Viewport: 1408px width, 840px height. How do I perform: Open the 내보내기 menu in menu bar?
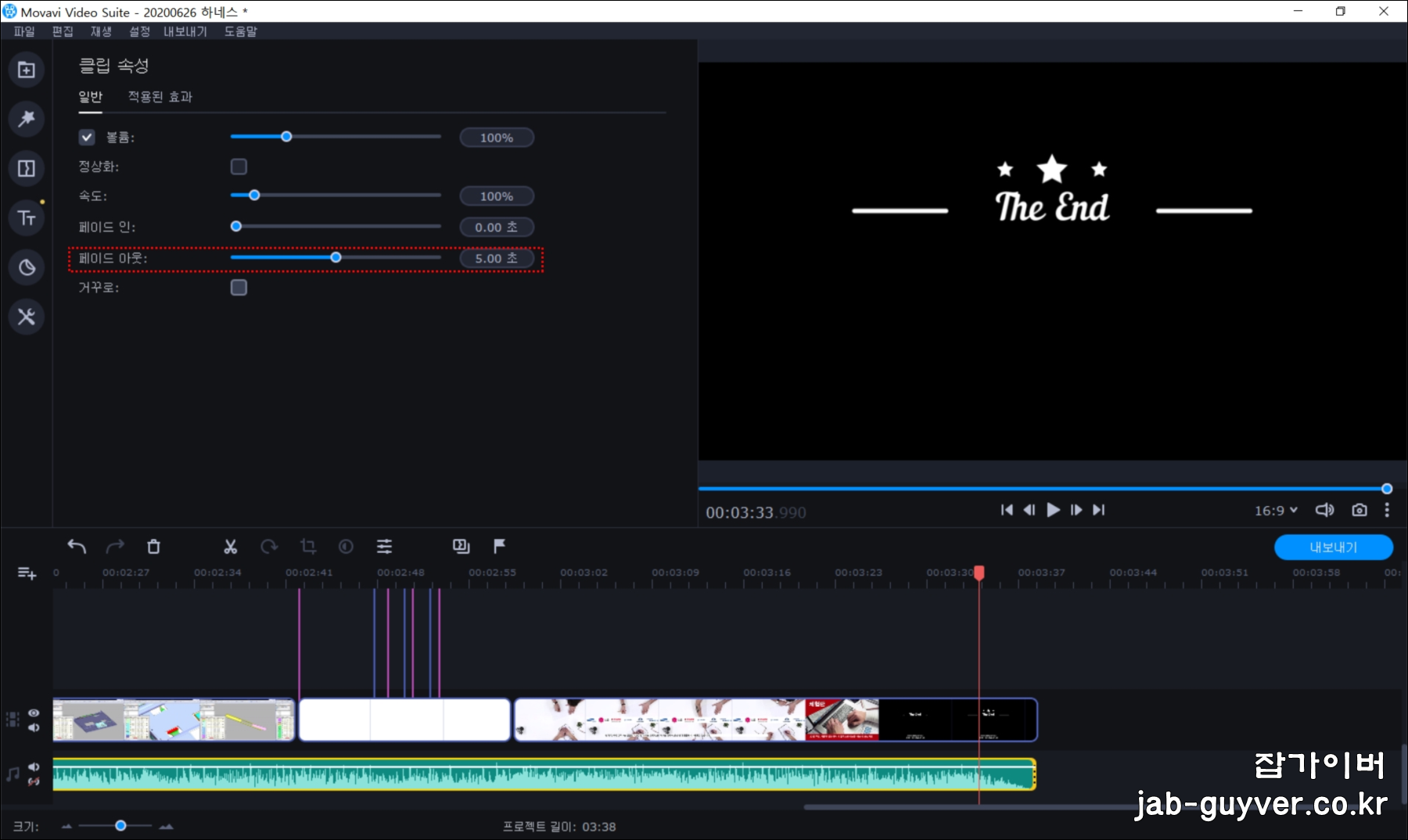[185, 31]
